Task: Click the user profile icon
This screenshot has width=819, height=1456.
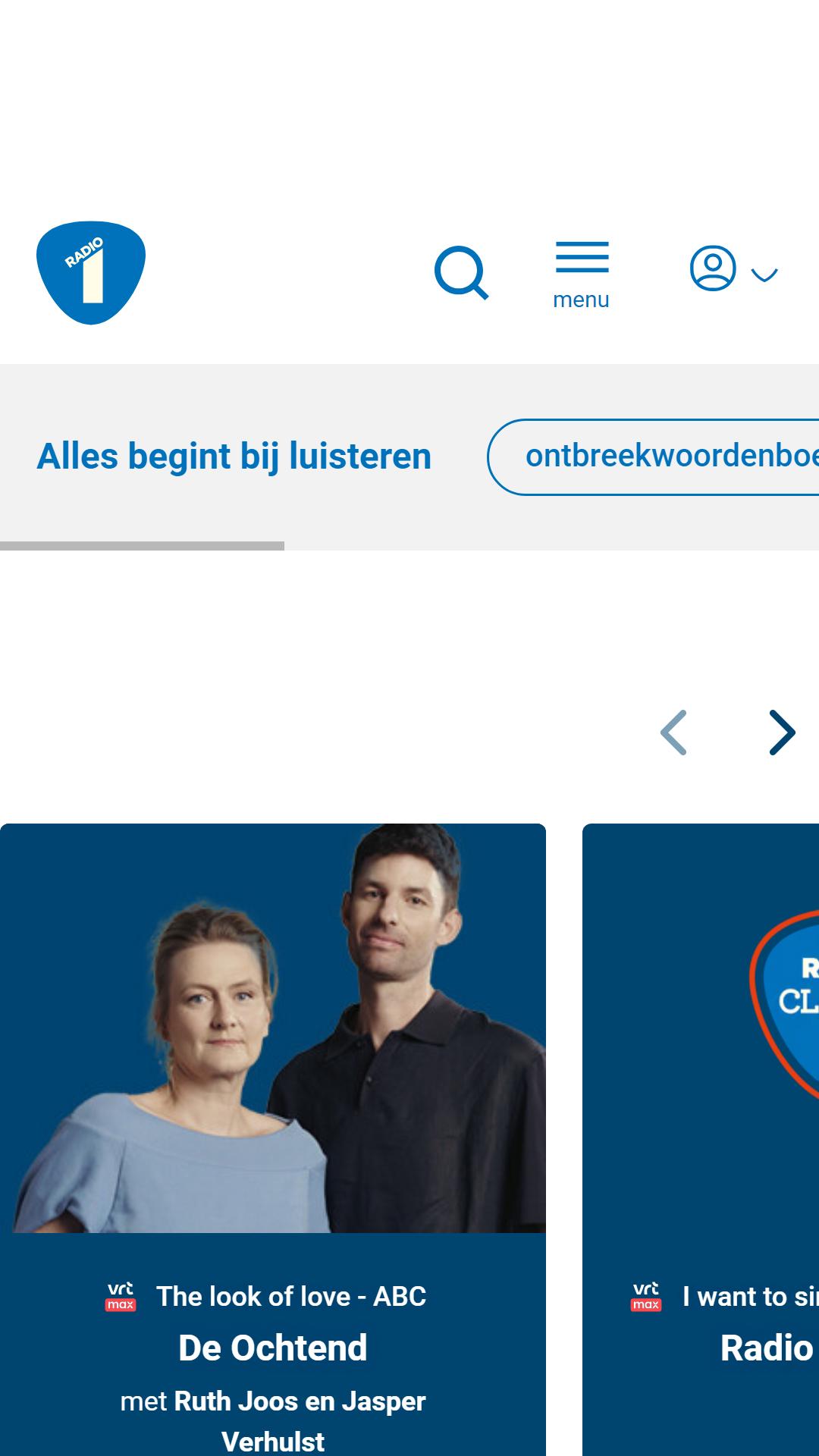Action: (x=713, y=268)
